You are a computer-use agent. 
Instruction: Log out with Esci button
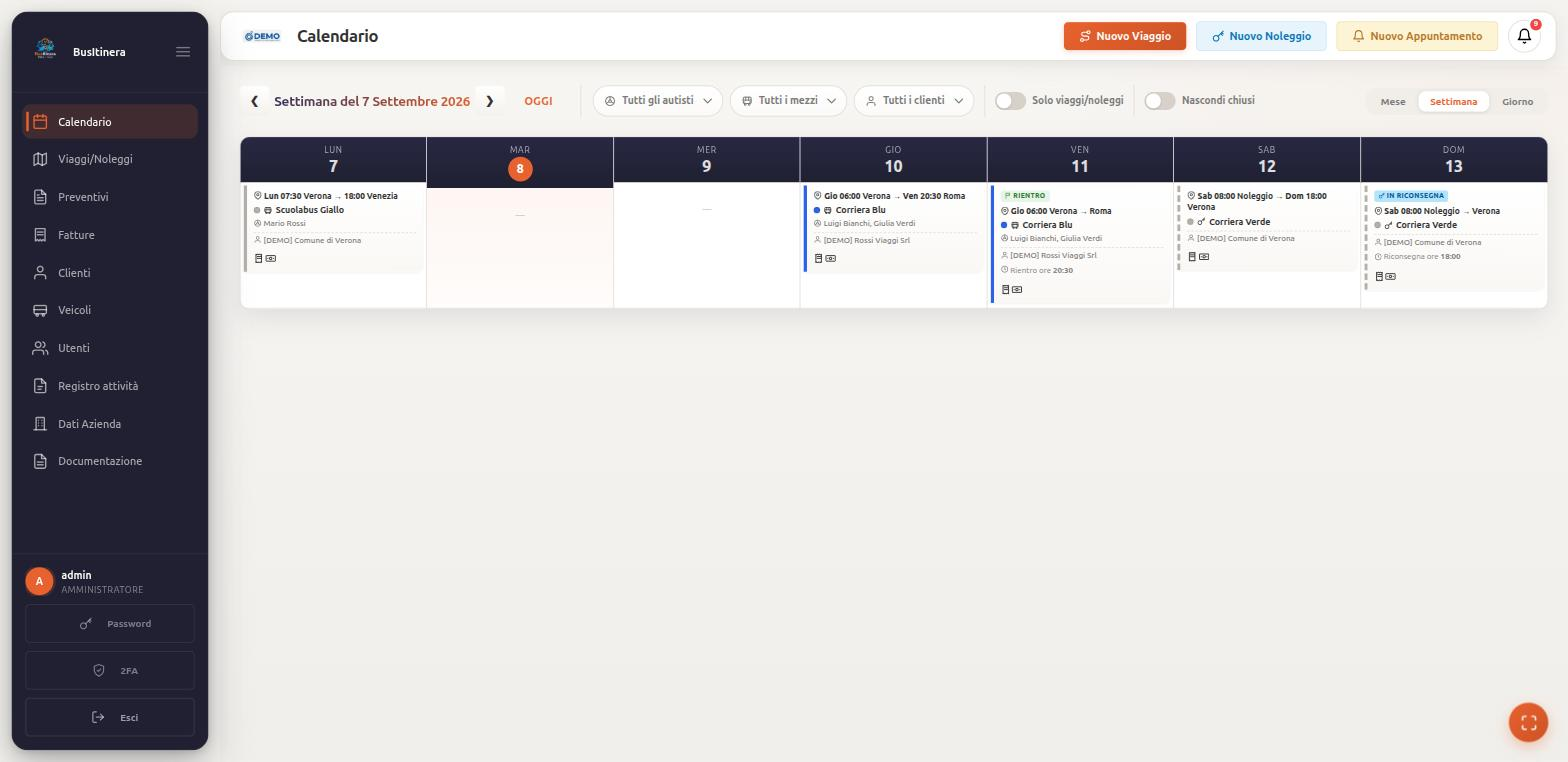point(110,718)
